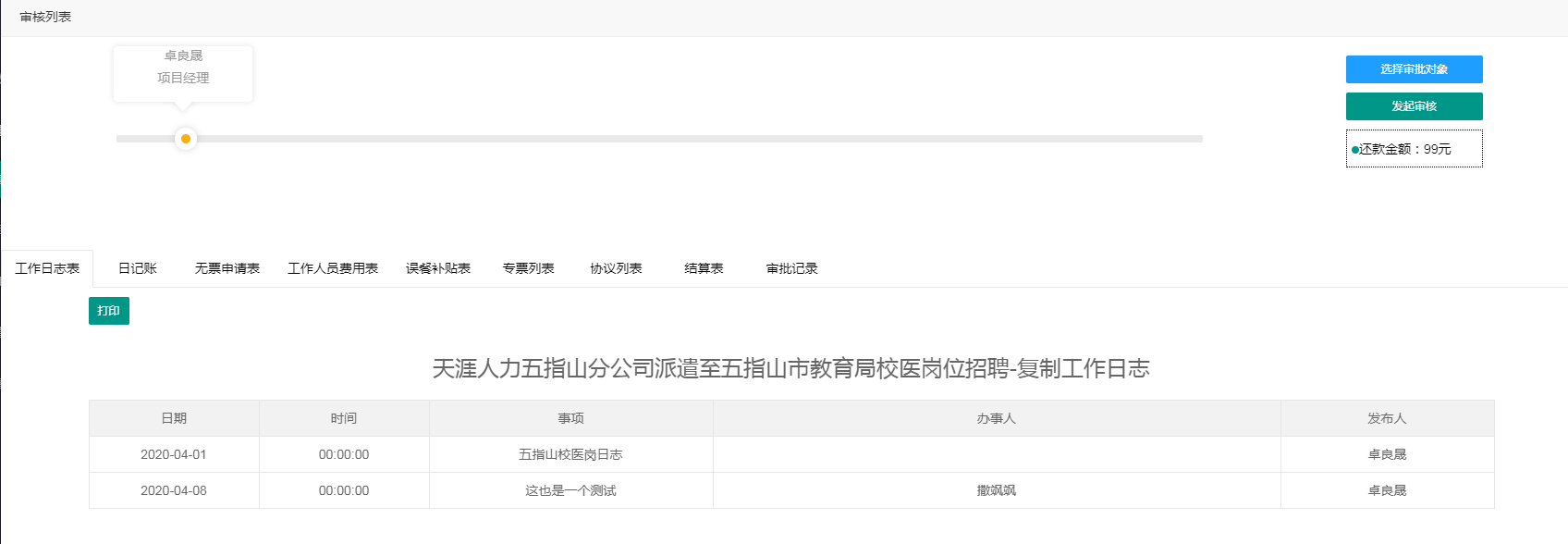
Task: Click the orange progress node marker
Action: (186, 139)
